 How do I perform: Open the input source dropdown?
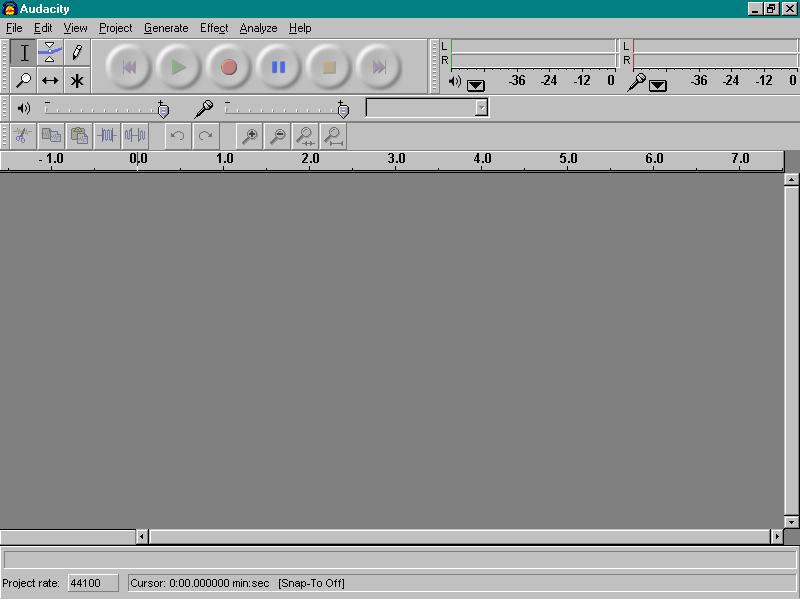658,85
